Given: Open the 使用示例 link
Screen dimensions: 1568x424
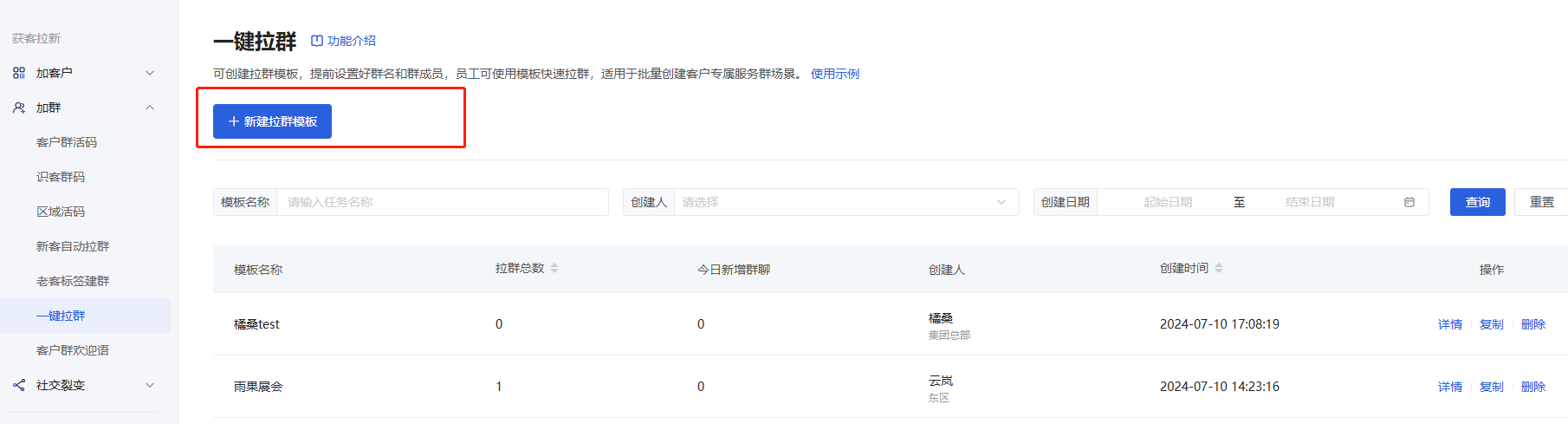Looking at the screenshot, I should (x=835, y=74).
